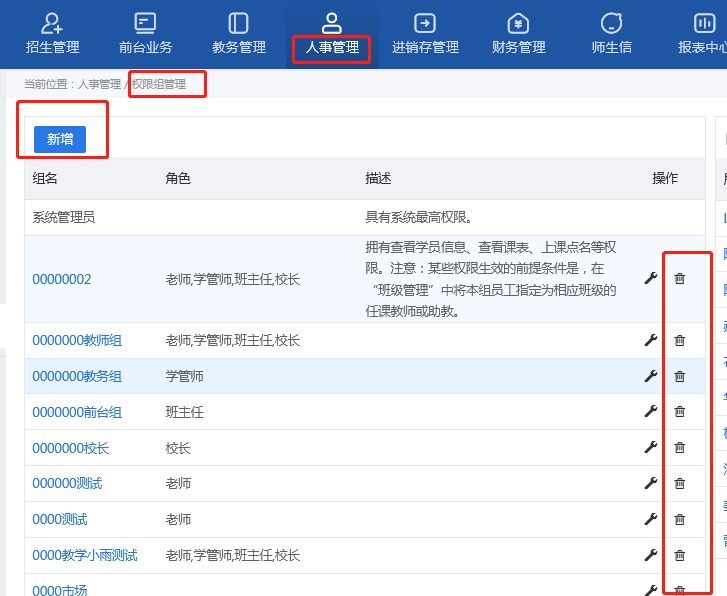Click the 人事管理 breadcrumb text
727x596 pixels.
pos(99,84)
